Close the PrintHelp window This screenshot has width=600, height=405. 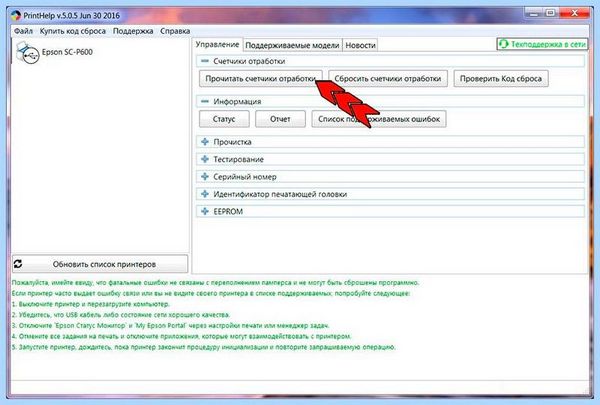574,14
